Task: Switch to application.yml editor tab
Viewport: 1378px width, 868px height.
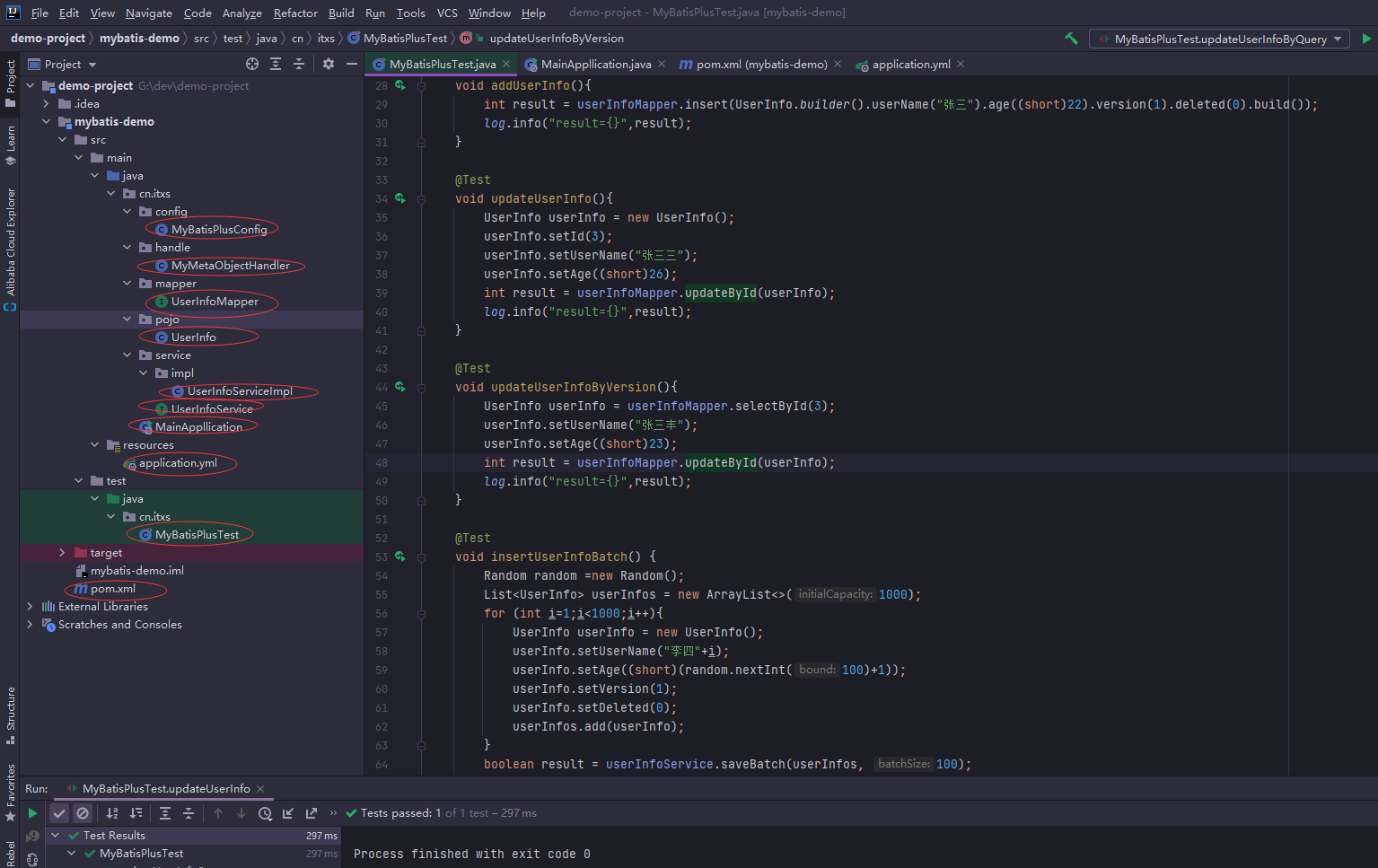Action: 910,65
